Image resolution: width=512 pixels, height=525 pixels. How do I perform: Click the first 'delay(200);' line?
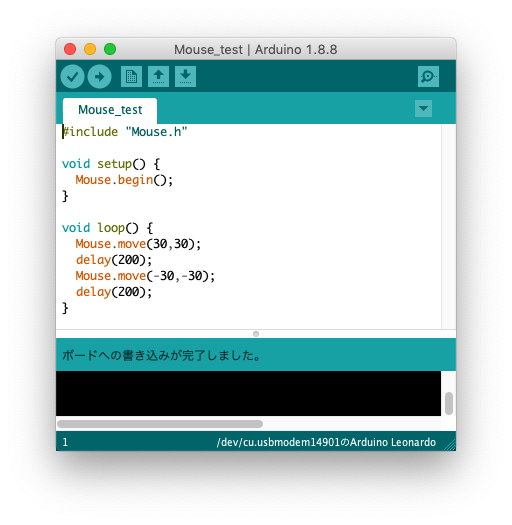coord(114,260)
